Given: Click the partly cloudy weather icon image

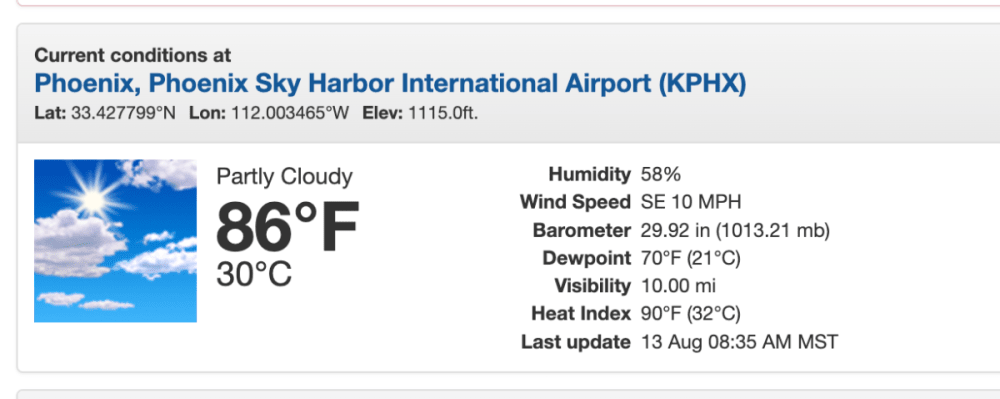Looking at the screenshot, I should 115,241.
